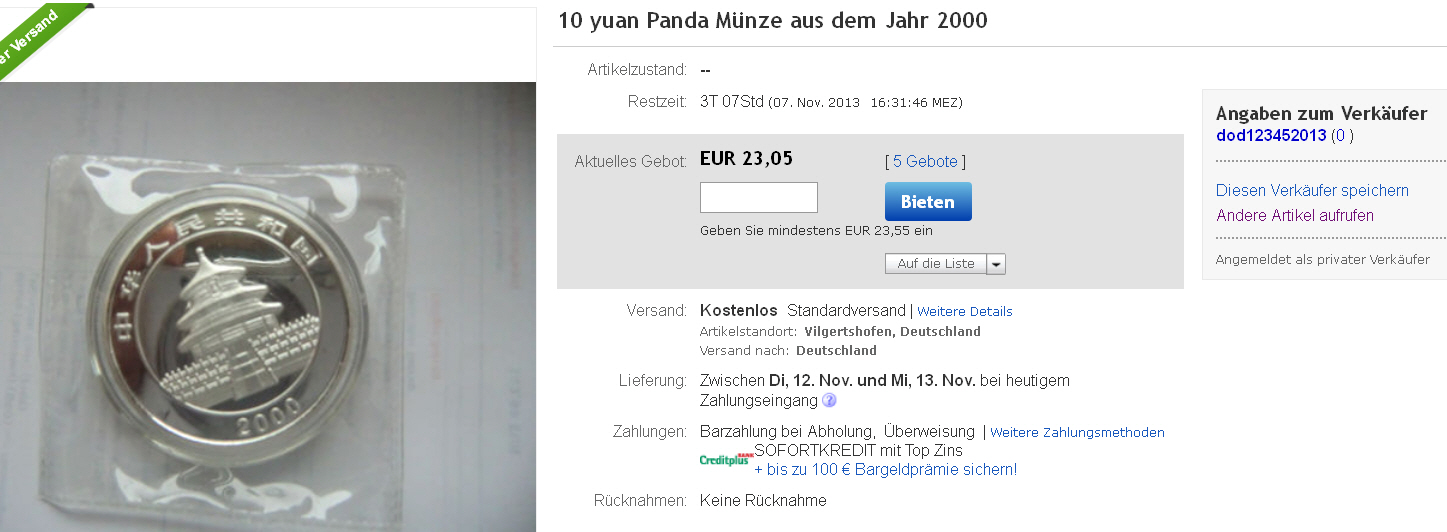The height and width of the screenshot is (532, 1447).
Task: Open the dropdown arrow beside Auf die Liste
Action: click(996, 264)
